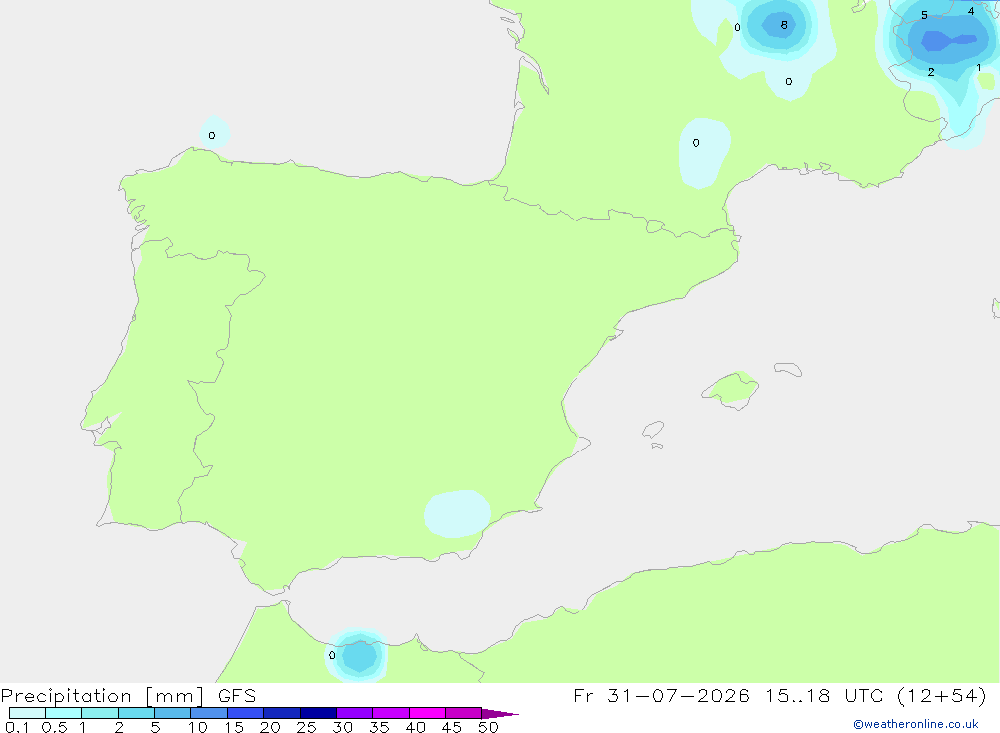This screenshot has width=1000, height=733.
Task: Click the legend scale value "40"
Action: (415, 727)
